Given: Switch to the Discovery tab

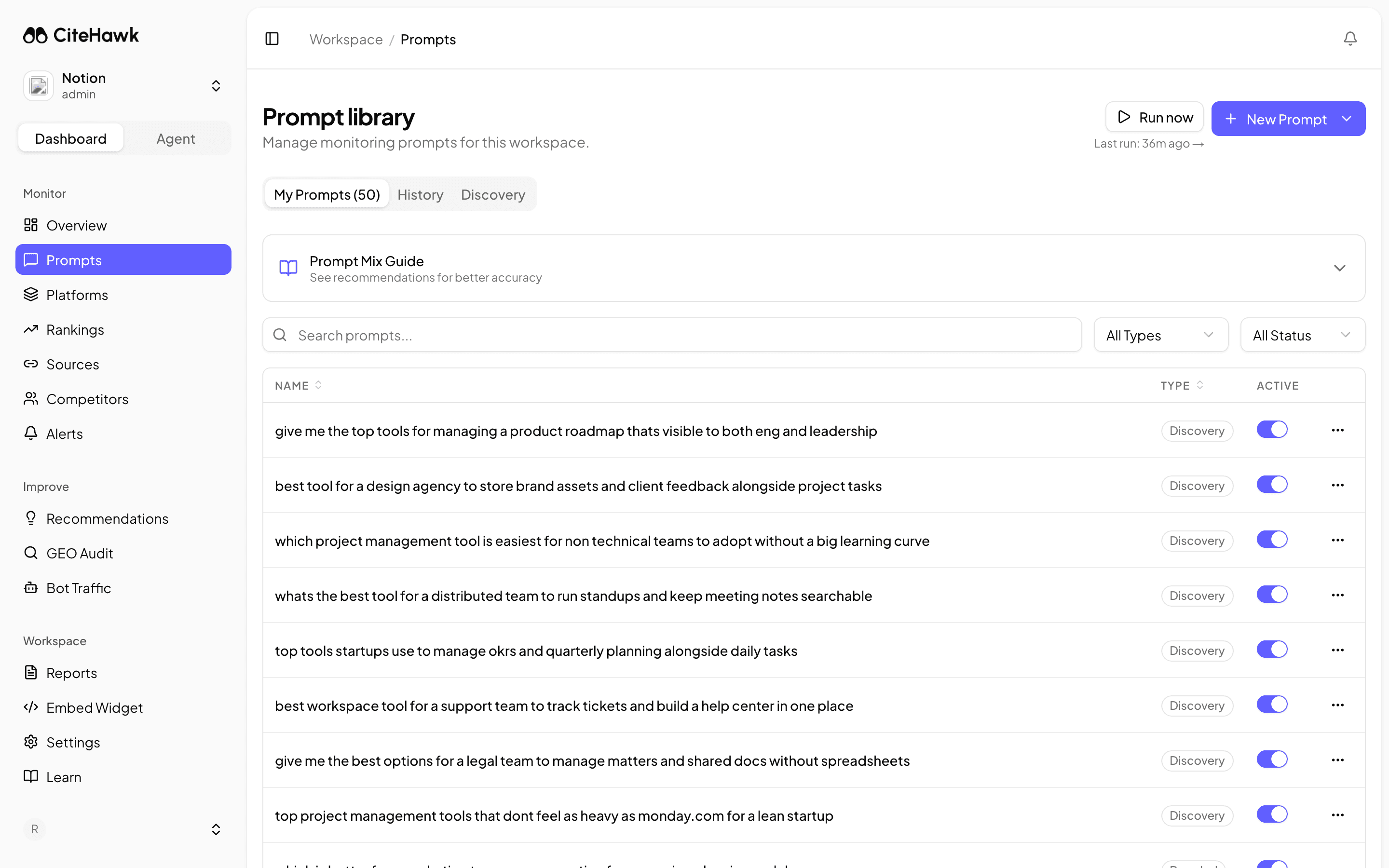Looking at the screenshot, I should coord(493,195).
